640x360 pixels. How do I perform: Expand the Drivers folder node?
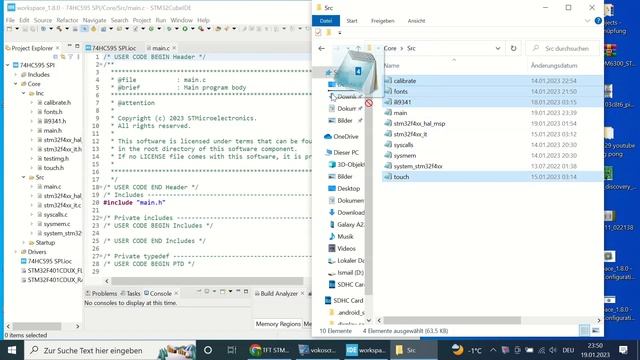click(16, 252)
